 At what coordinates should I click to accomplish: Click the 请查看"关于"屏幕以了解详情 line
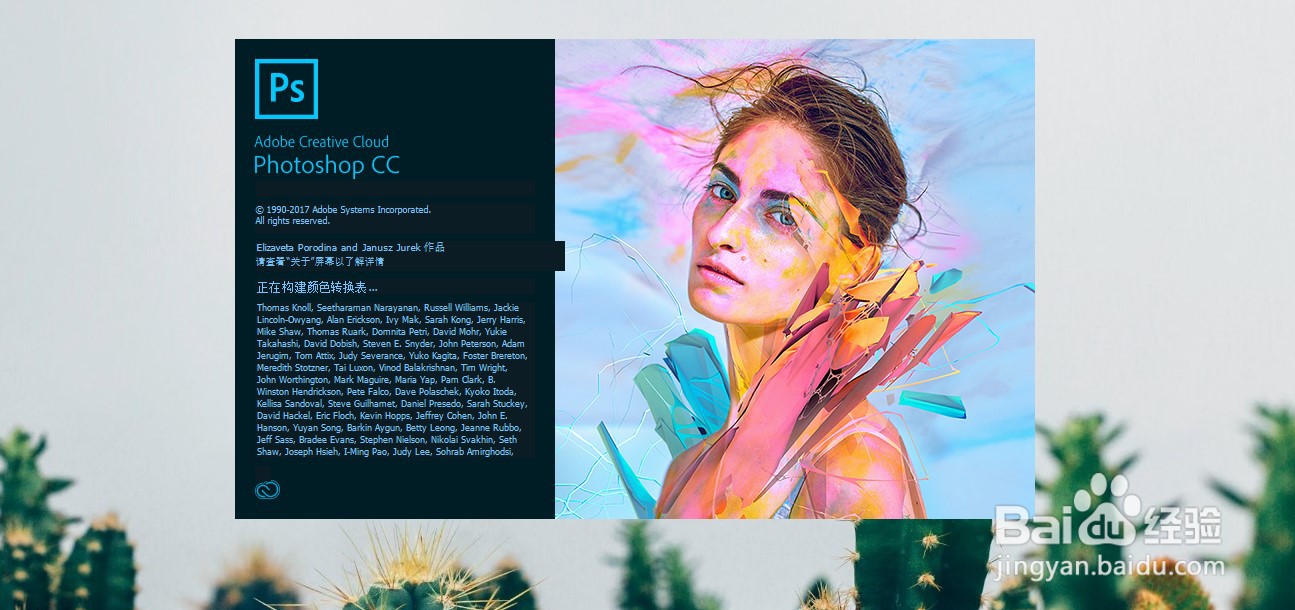click(x=320, y=262)
